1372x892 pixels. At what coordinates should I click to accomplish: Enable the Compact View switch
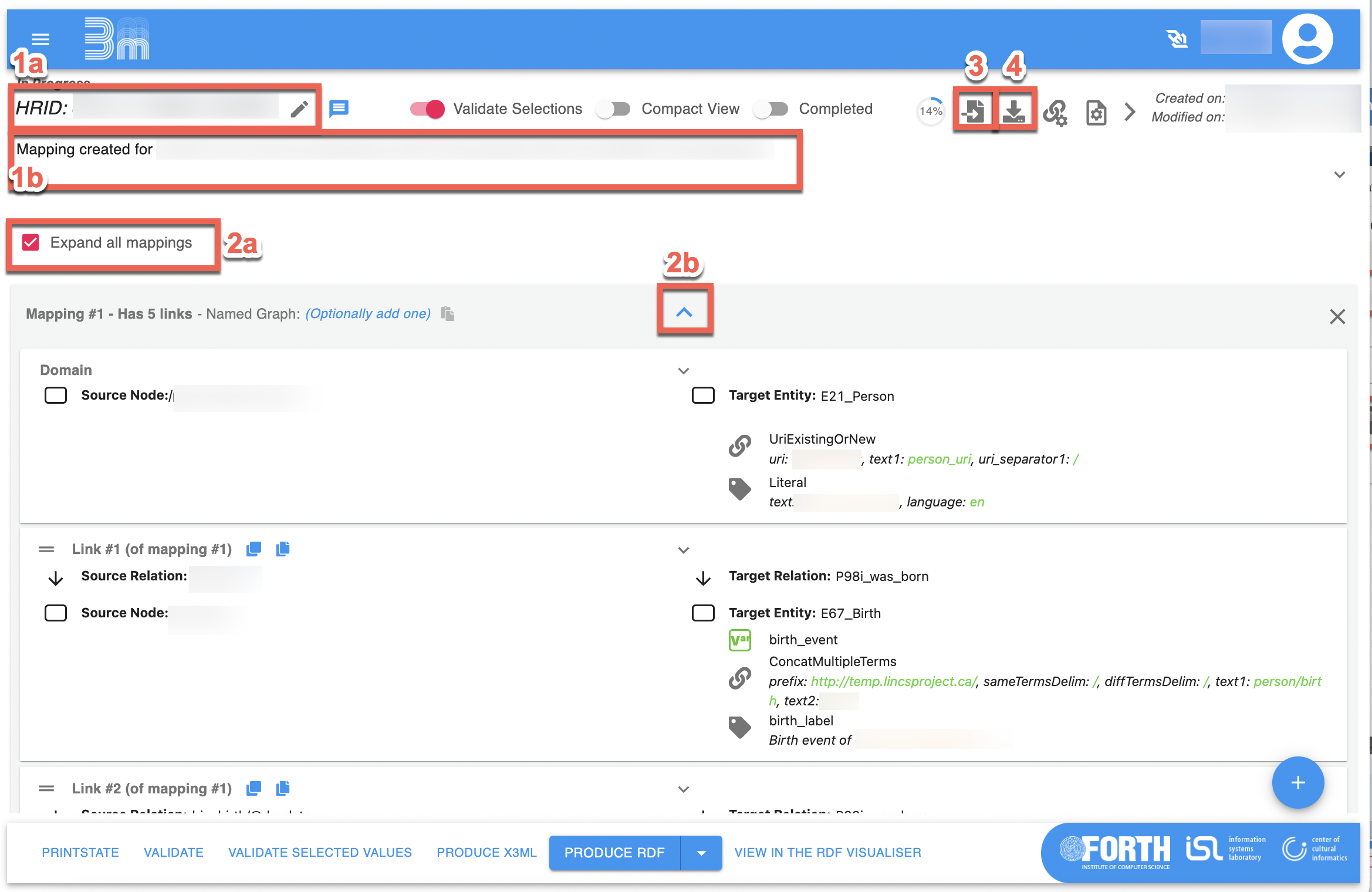613,109
